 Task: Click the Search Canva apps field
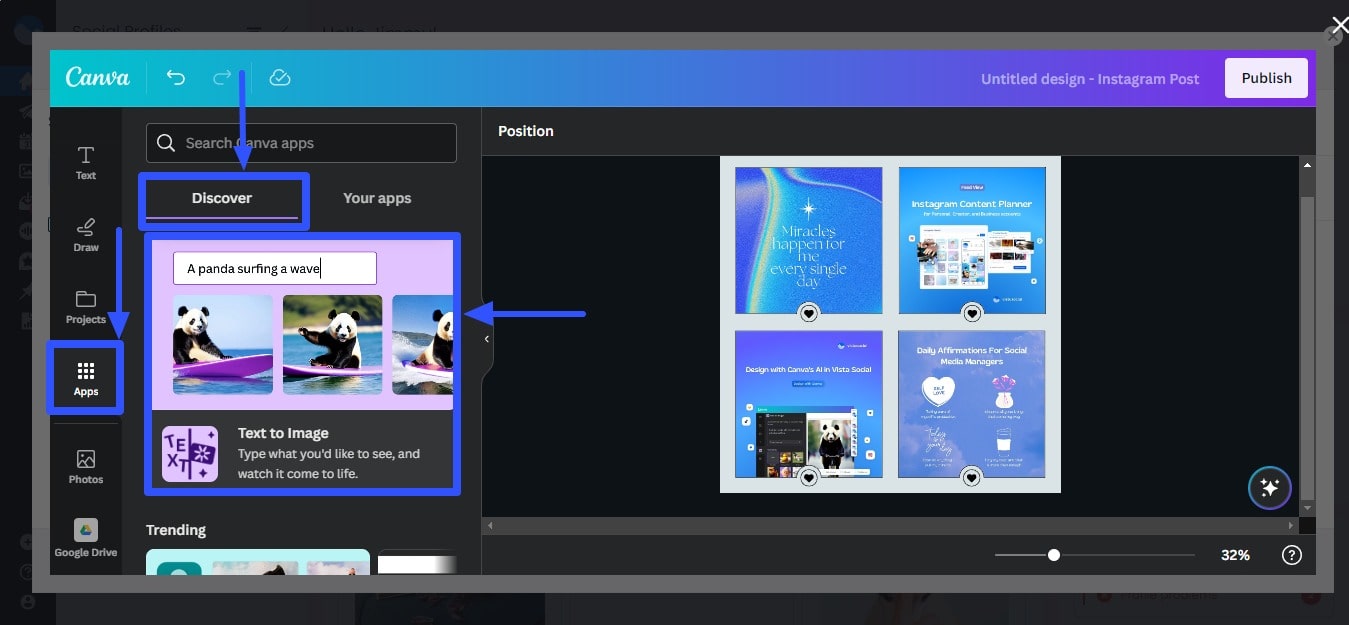click(300, 143)
